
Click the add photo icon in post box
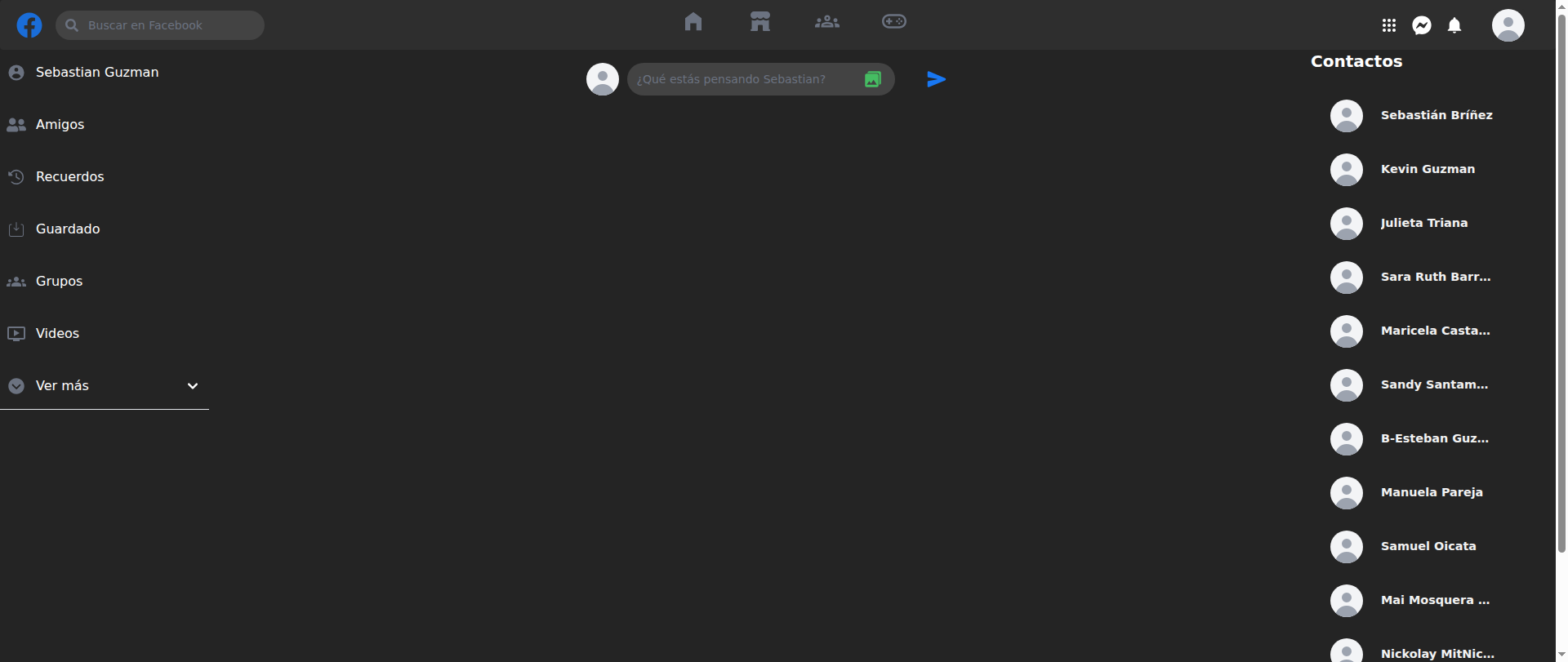pyautogui.click(x=873, y=79)
